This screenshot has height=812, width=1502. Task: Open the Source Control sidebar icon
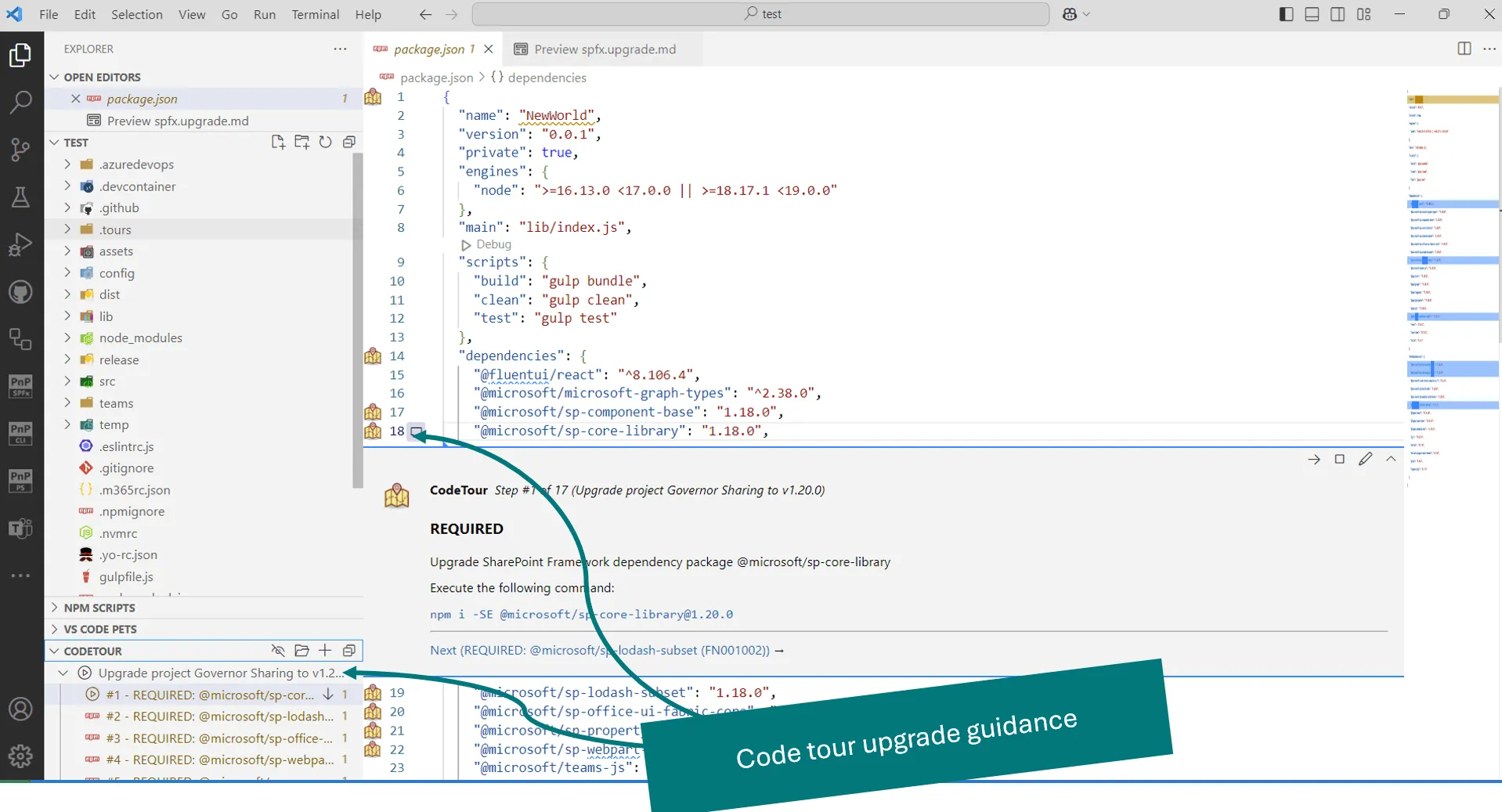(19, 150)
